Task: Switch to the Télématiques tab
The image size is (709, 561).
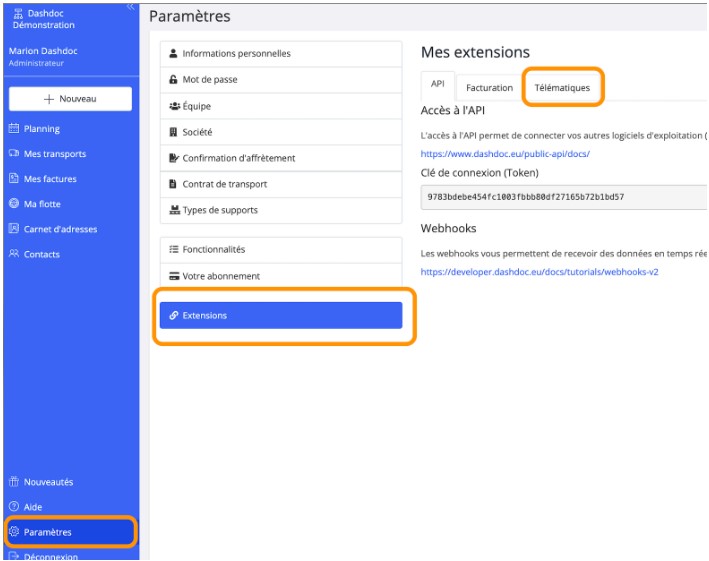Action: click(x=562, y=88)
